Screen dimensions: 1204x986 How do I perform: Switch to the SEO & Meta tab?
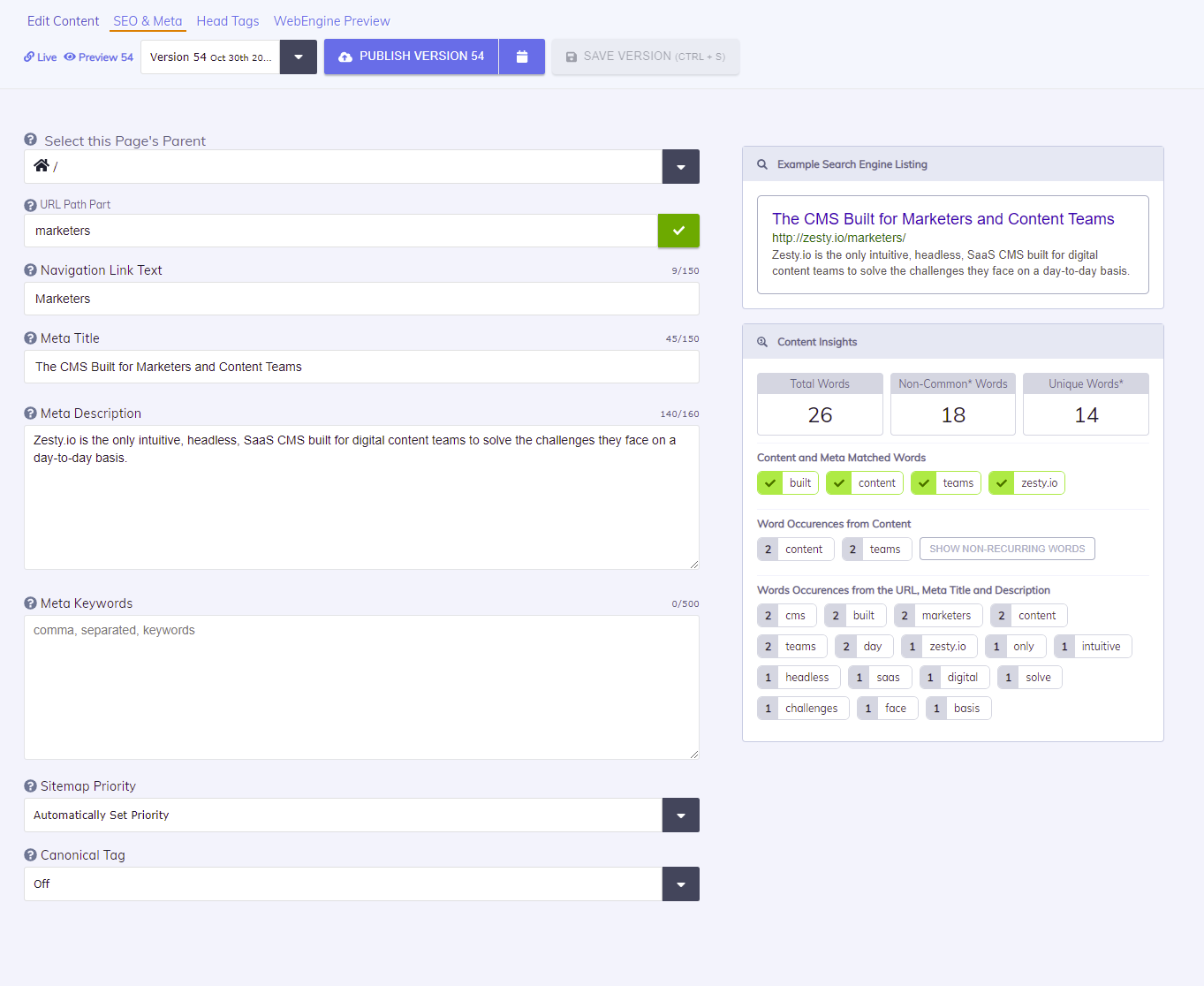148,21
